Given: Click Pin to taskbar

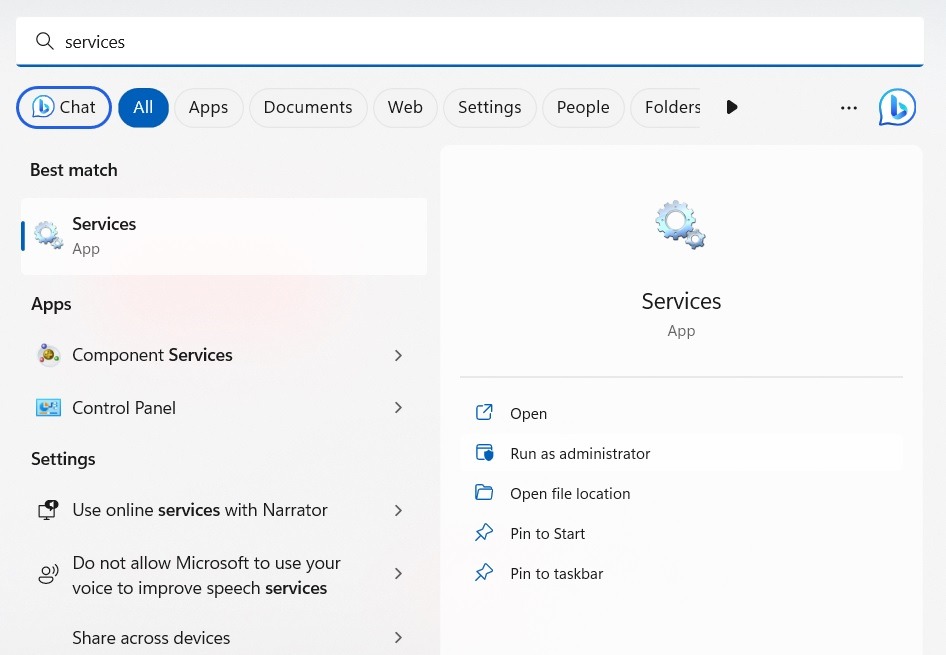Looking at the screenshot, I should pyautogui.click(x=556, y=573).
